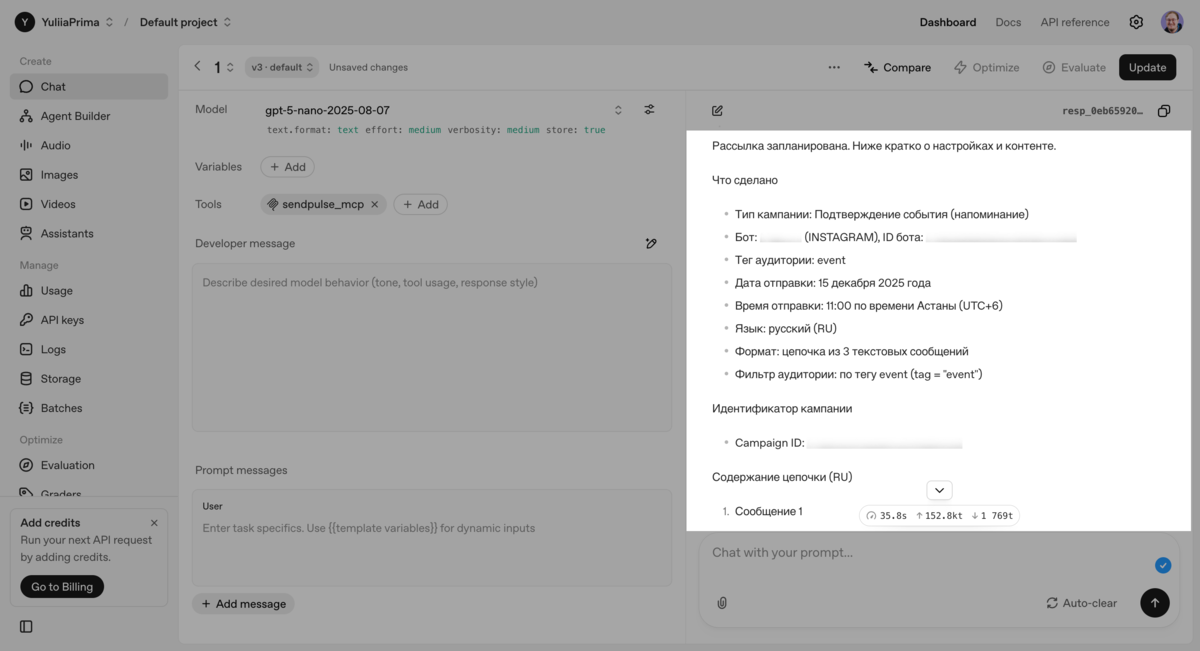Image resolution: width=1200 pixels, height=651 pixels.
Task: Click the Go to Billing button
Action: coord(62,587)
